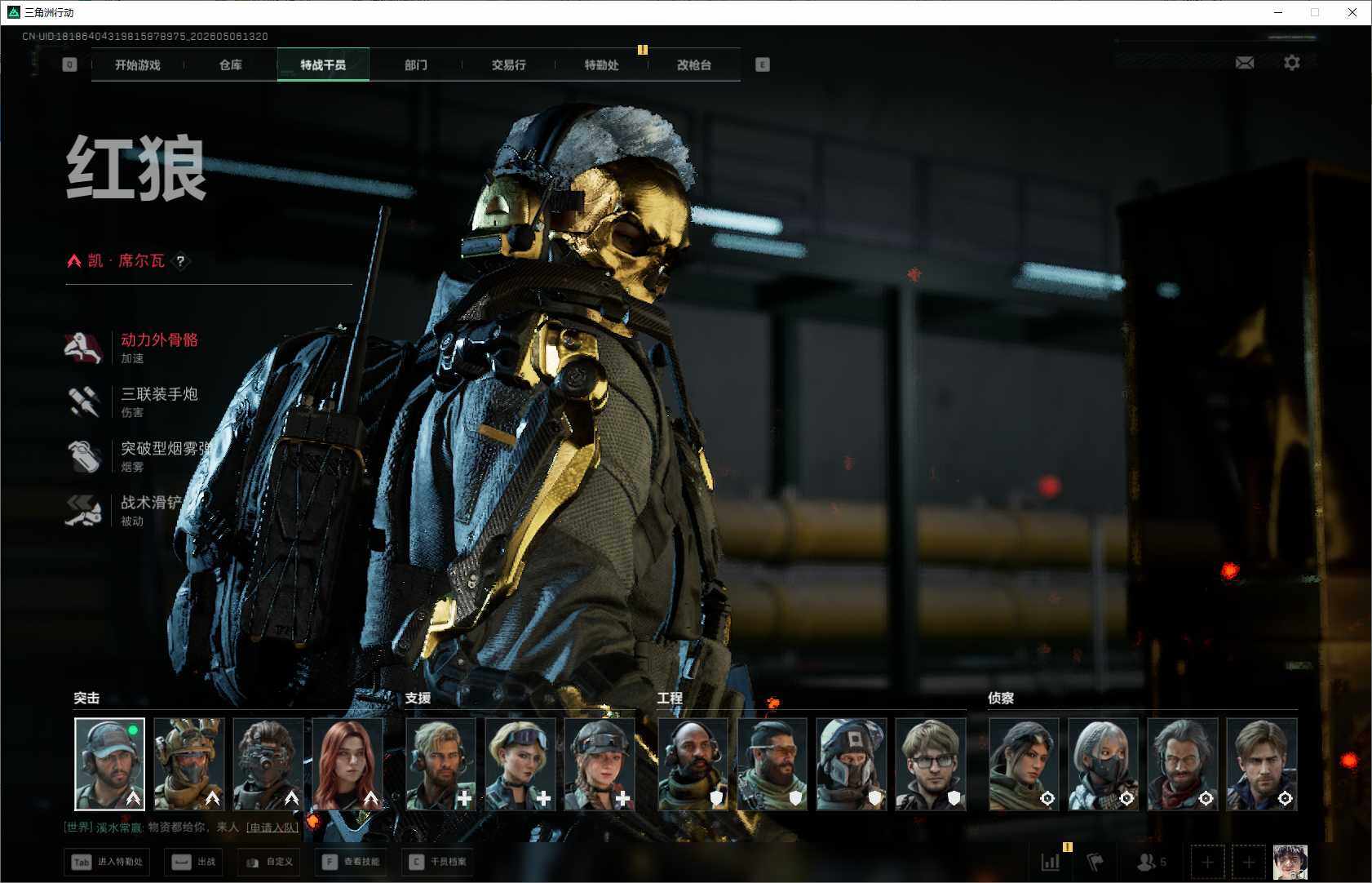Switch to the 开始游戏 tab
1372x883 pixels.
coord(138,64)
